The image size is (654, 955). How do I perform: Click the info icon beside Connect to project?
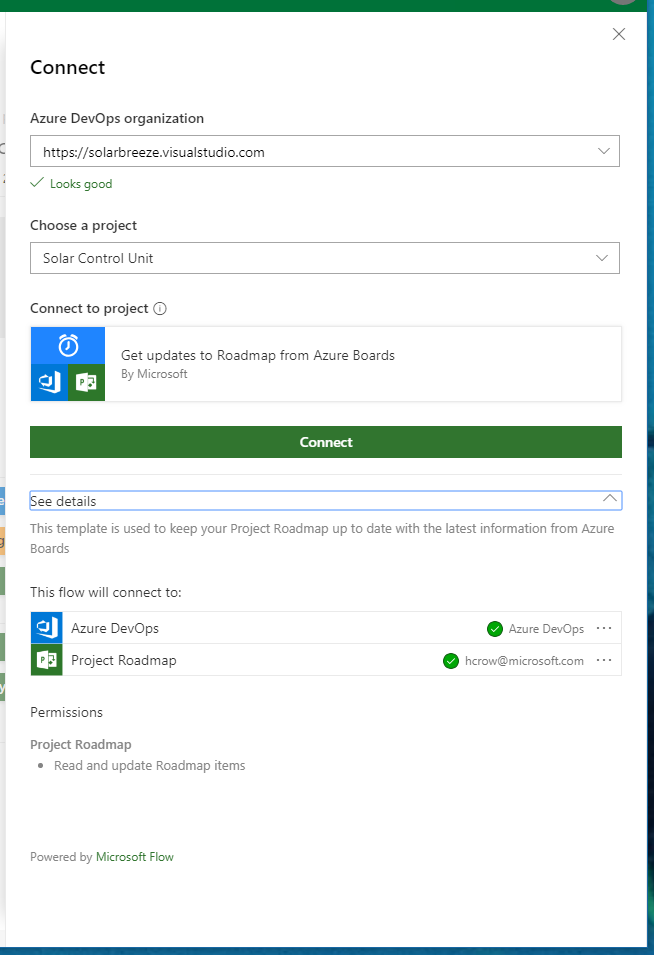[160, 309]
